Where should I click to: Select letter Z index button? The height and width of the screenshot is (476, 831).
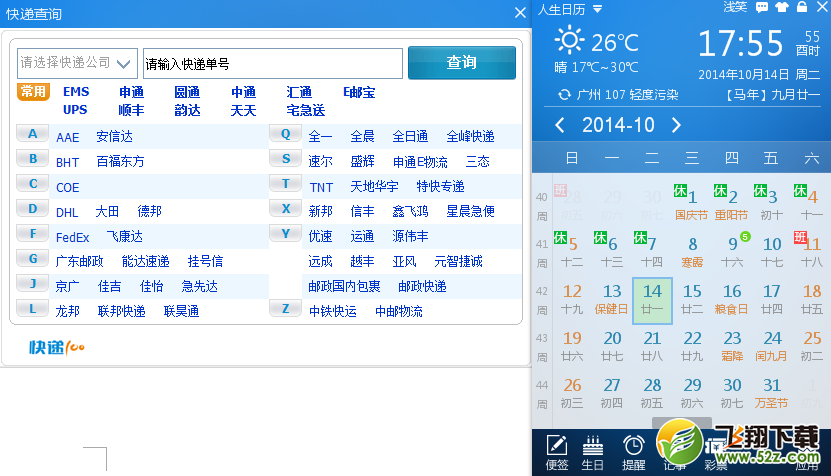click(x=286, y=308)
